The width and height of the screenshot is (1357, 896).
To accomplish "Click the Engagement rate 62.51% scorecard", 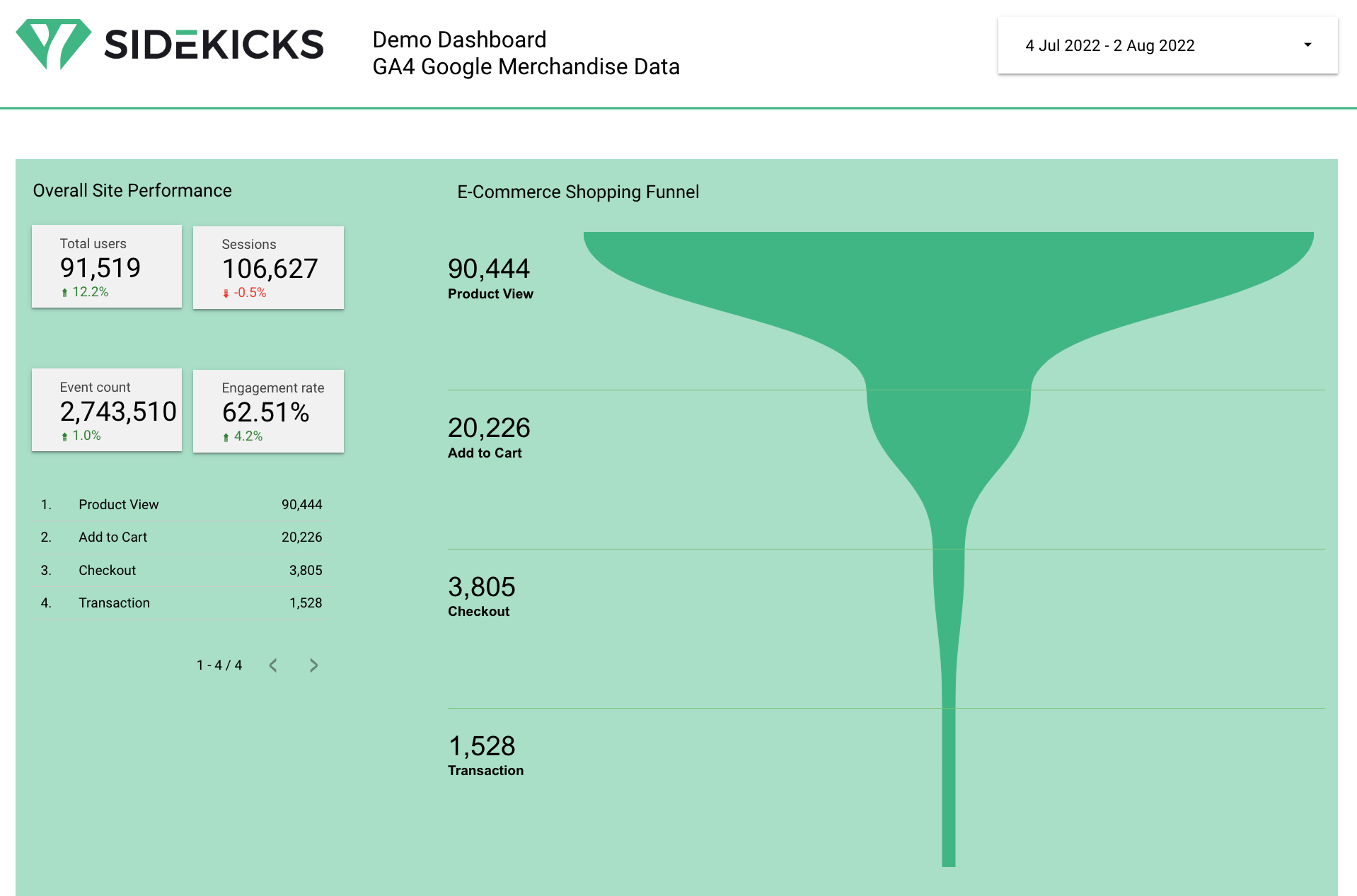I will coord(268,412).
